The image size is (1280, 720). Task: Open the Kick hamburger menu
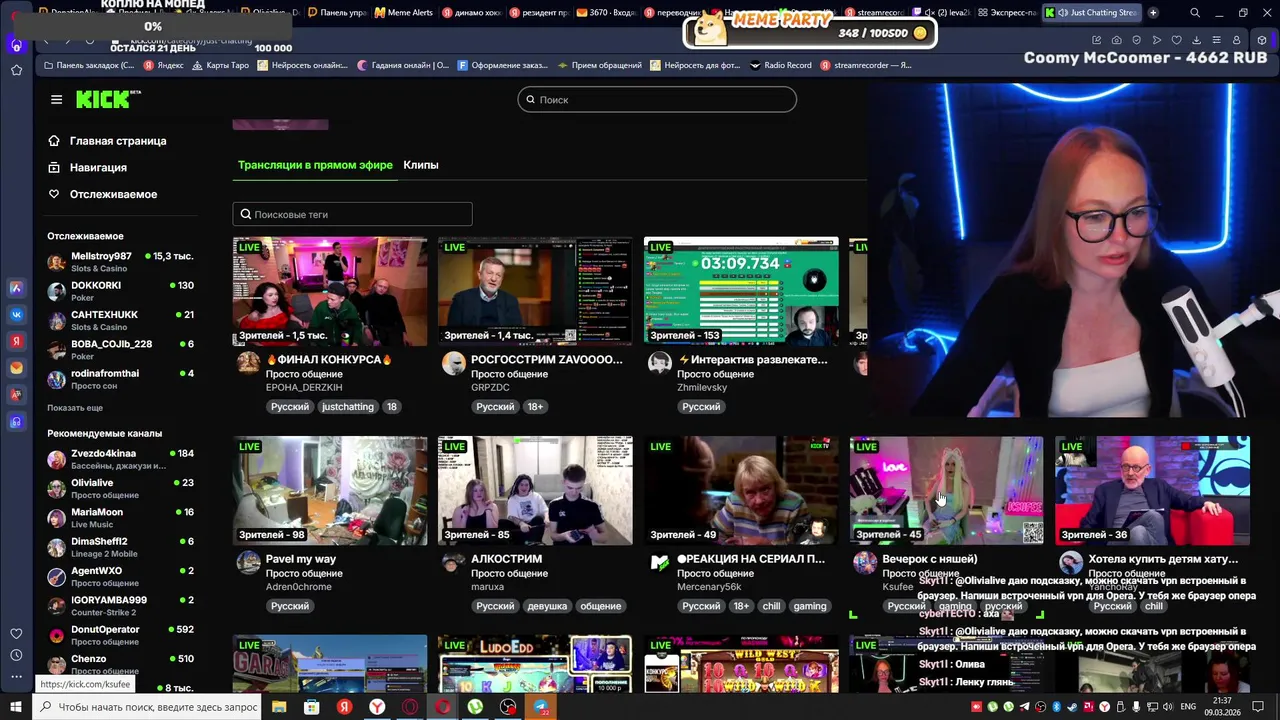click(x=56, y=99)
